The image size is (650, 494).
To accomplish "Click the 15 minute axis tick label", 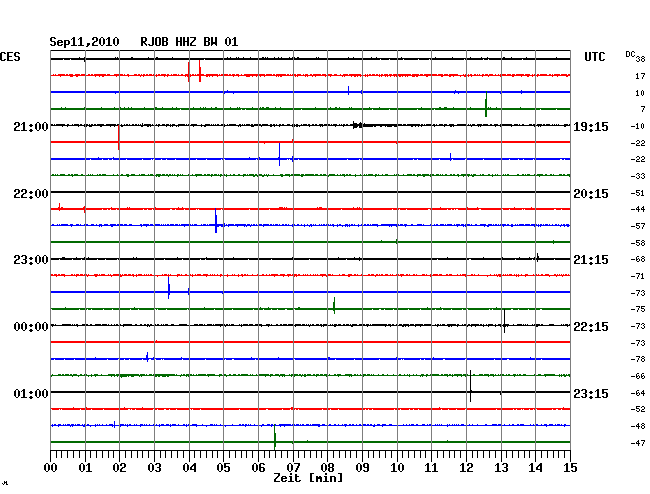I will (x=570, y=468).
